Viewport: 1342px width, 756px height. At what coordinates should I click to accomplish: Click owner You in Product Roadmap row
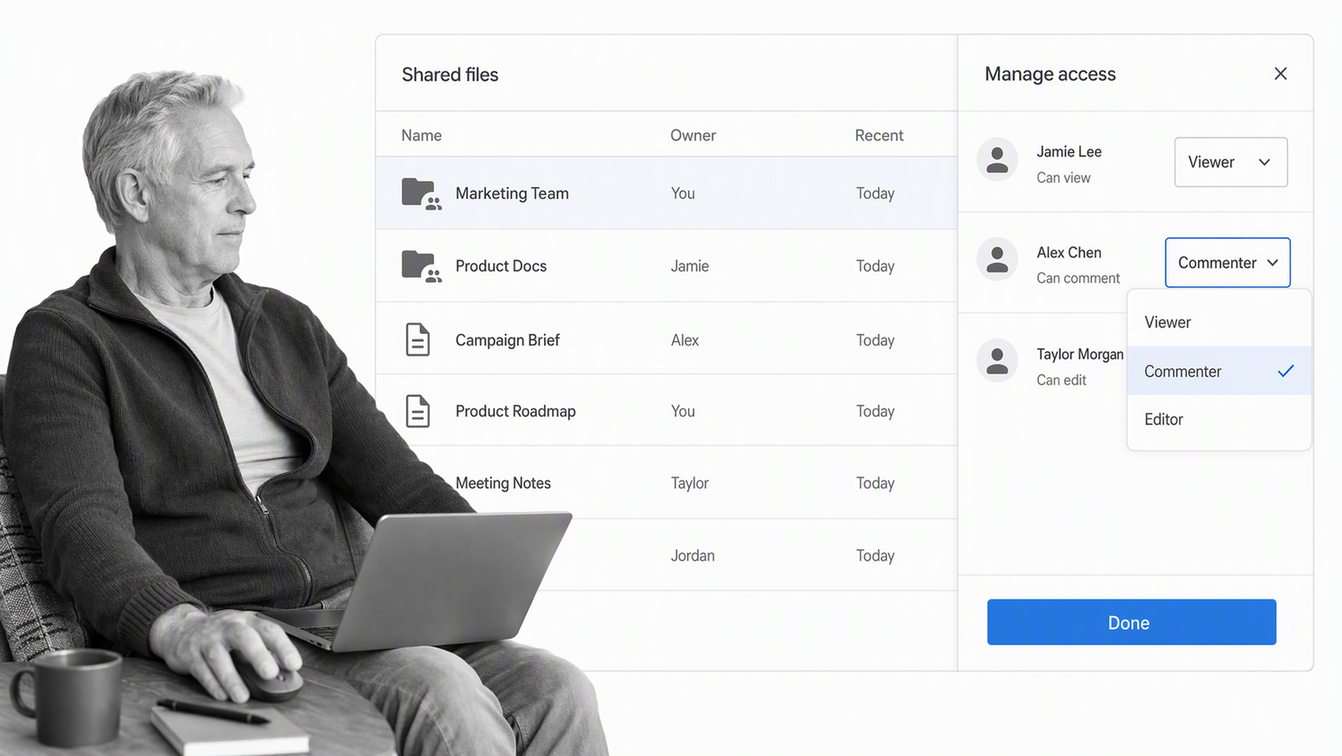[683, 411]
